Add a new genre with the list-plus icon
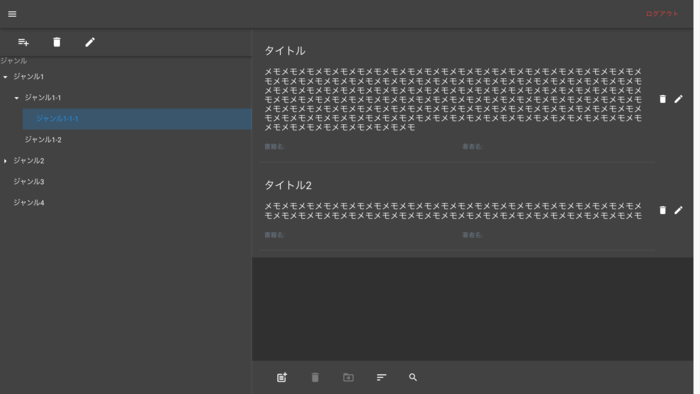 click(23, 42)
